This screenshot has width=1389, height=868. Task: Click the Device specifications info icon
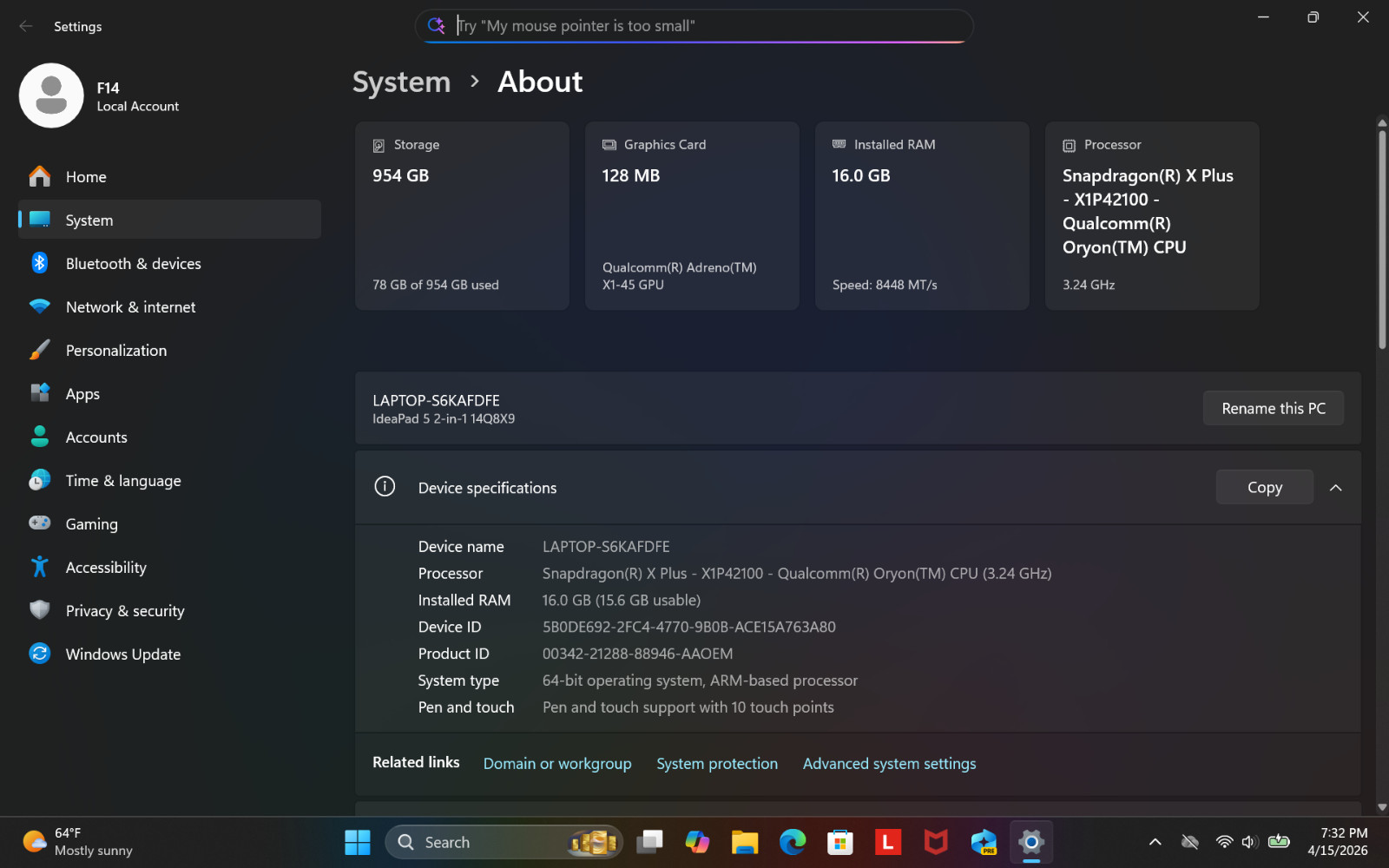click(x=385, y=486)
